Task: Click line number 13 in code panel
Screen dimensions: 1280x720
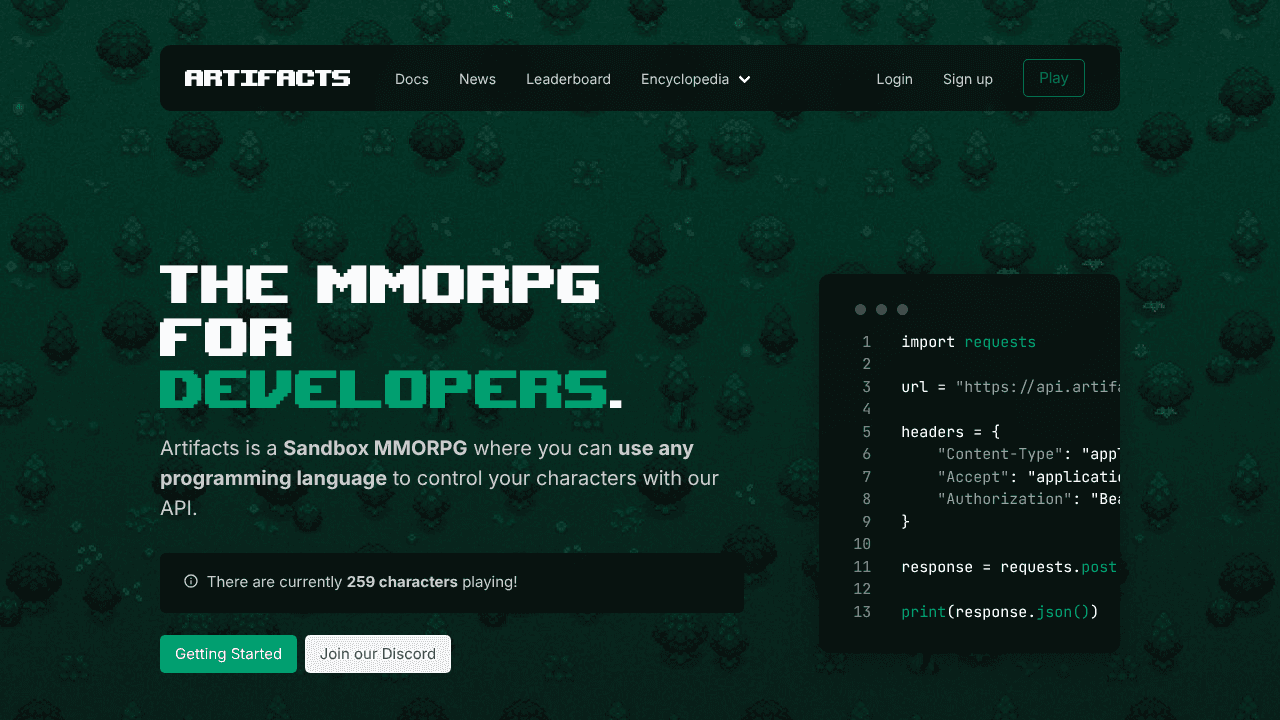Action: [x=862, y=612]
